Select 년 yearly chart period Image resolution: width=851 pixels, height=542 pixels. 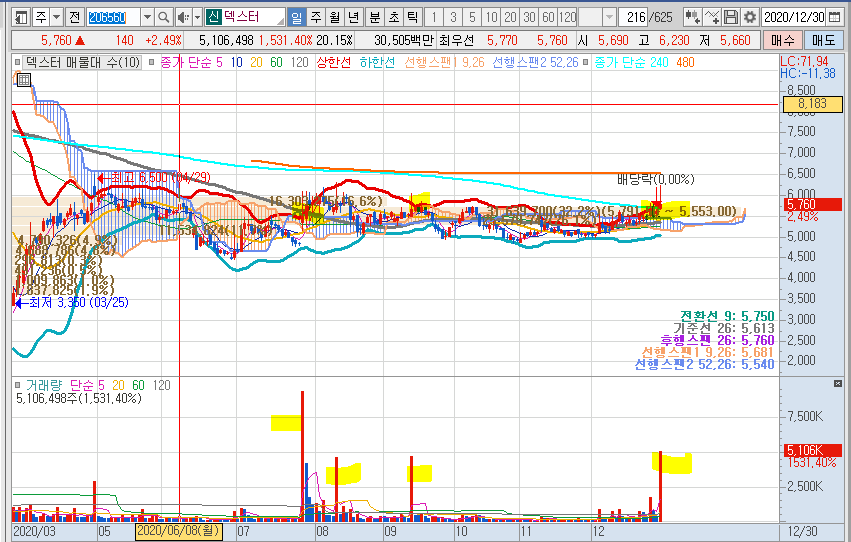(353, 18)
